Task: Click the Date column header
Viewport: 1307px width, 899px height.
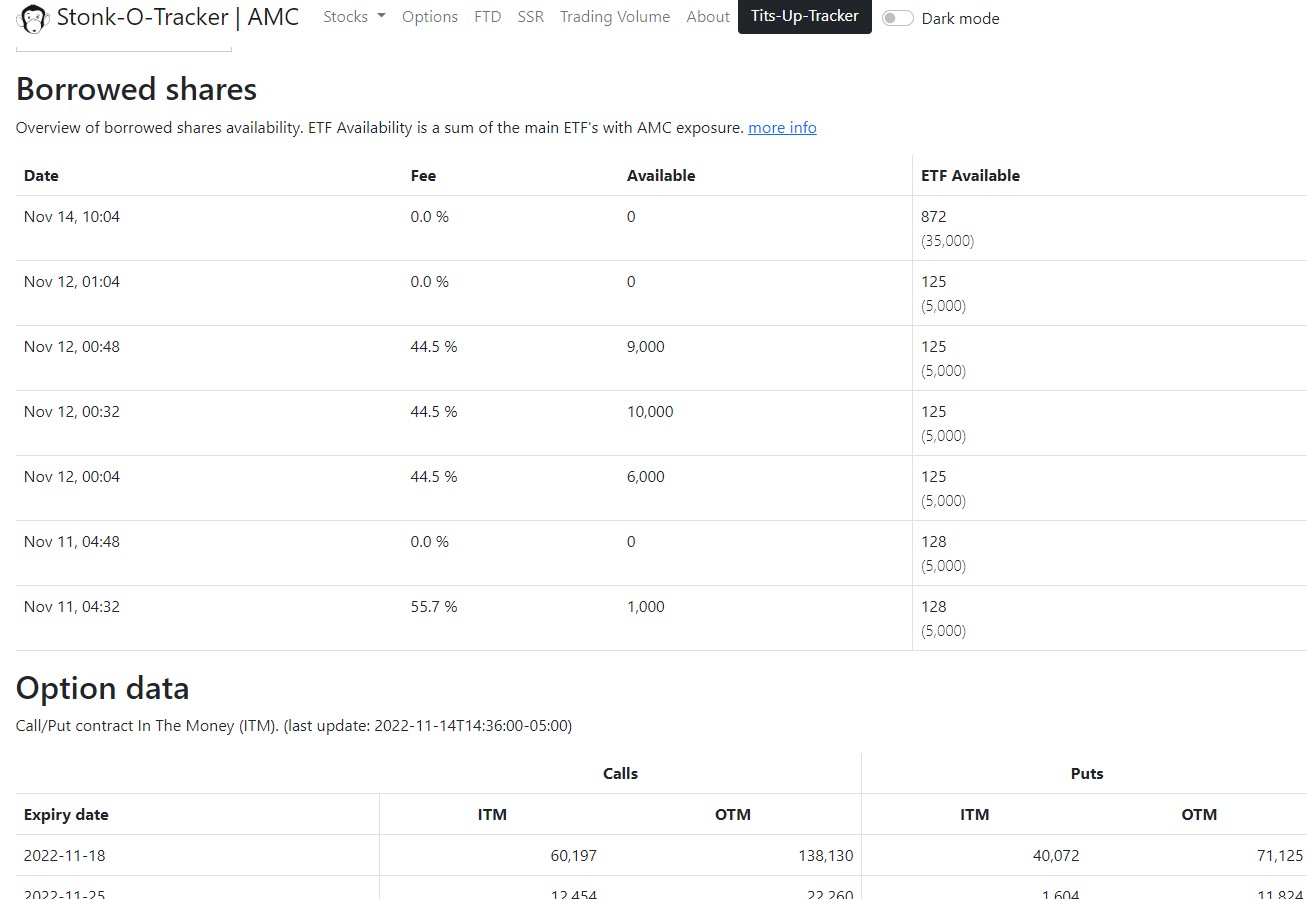Action: point(41,176)
